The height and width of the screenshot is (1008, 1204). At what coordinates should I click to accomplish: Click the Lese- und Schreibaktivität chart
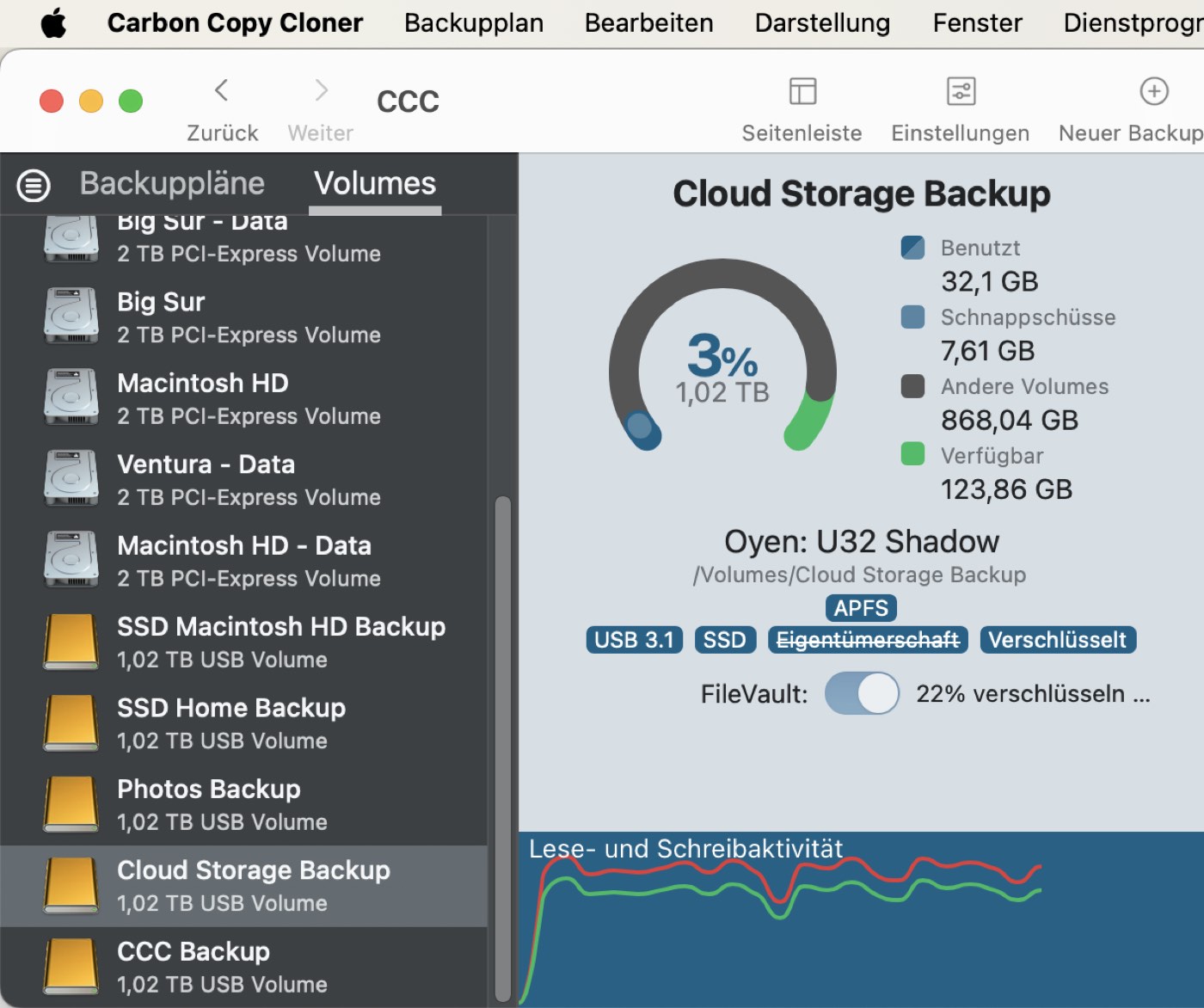point(861,919)
